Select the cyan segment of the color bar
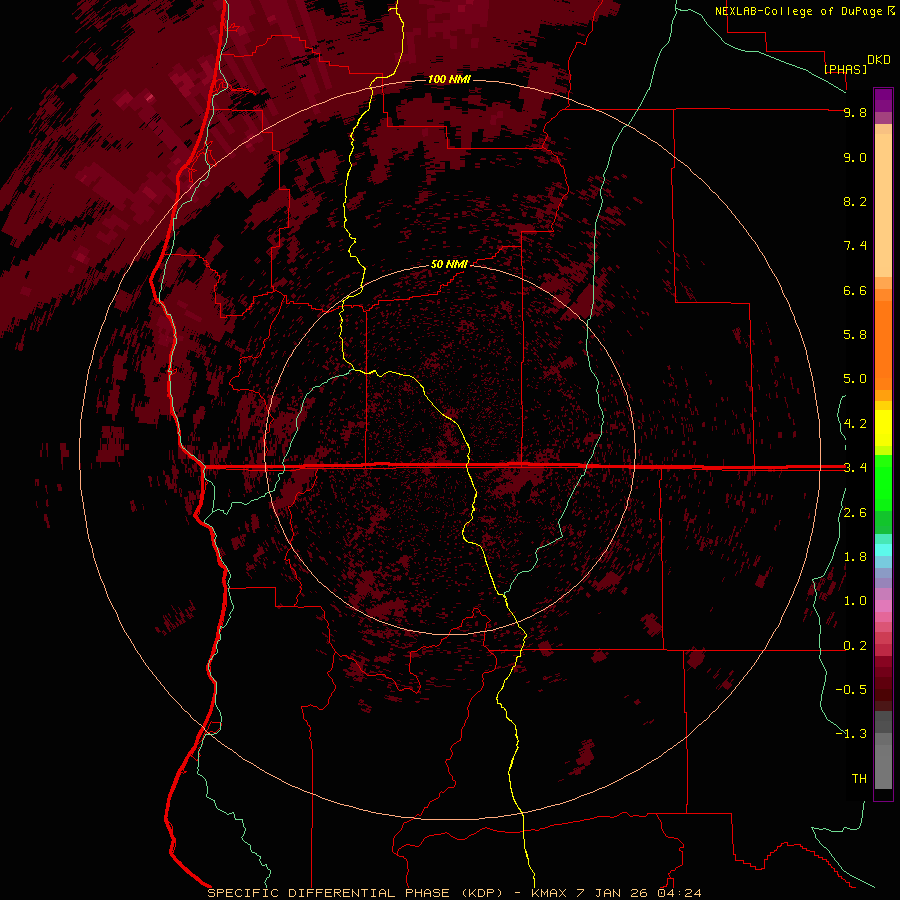 coord(883,549)
